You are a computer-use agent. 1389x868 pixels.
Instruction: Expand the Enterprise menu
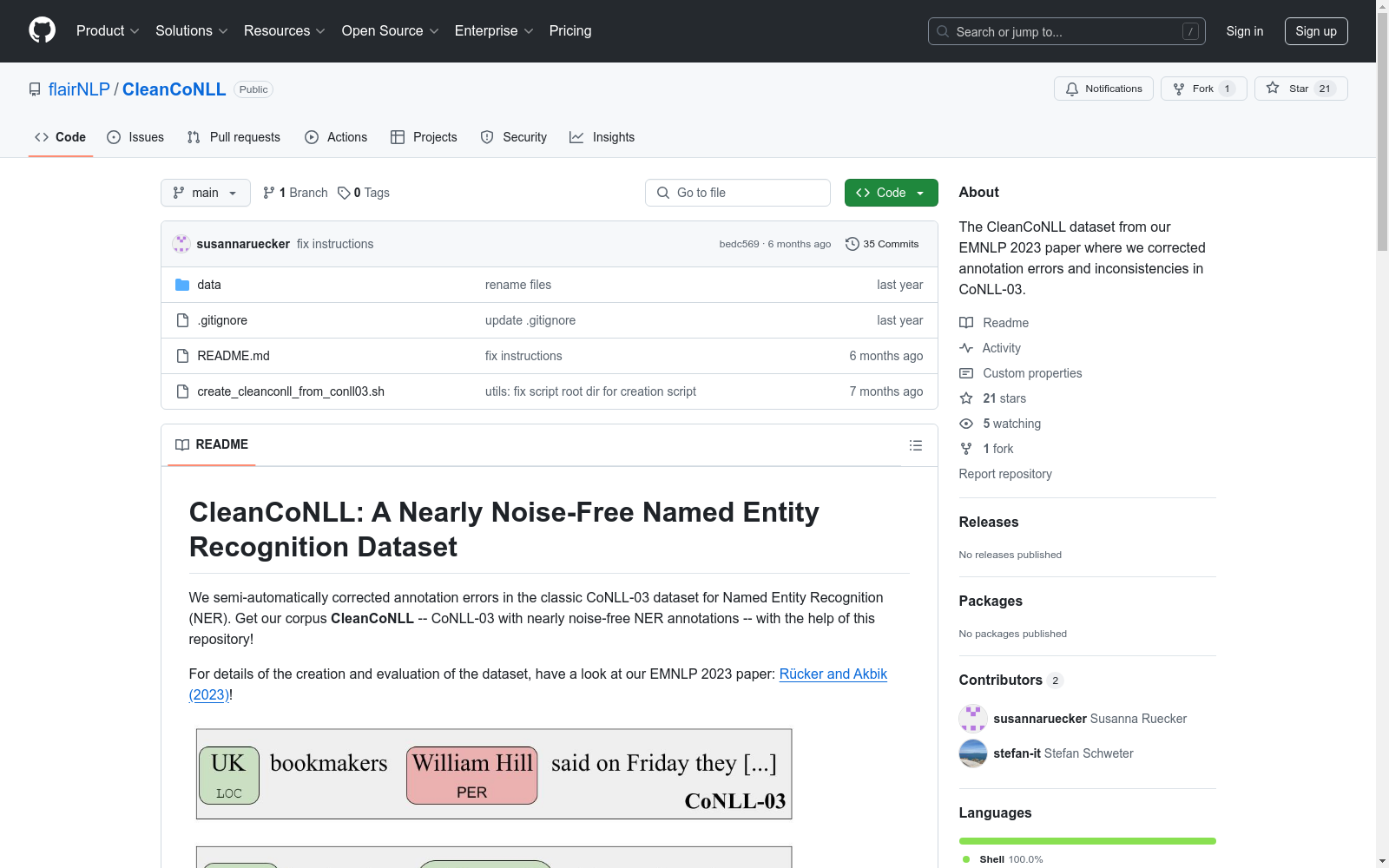(494, 30)
